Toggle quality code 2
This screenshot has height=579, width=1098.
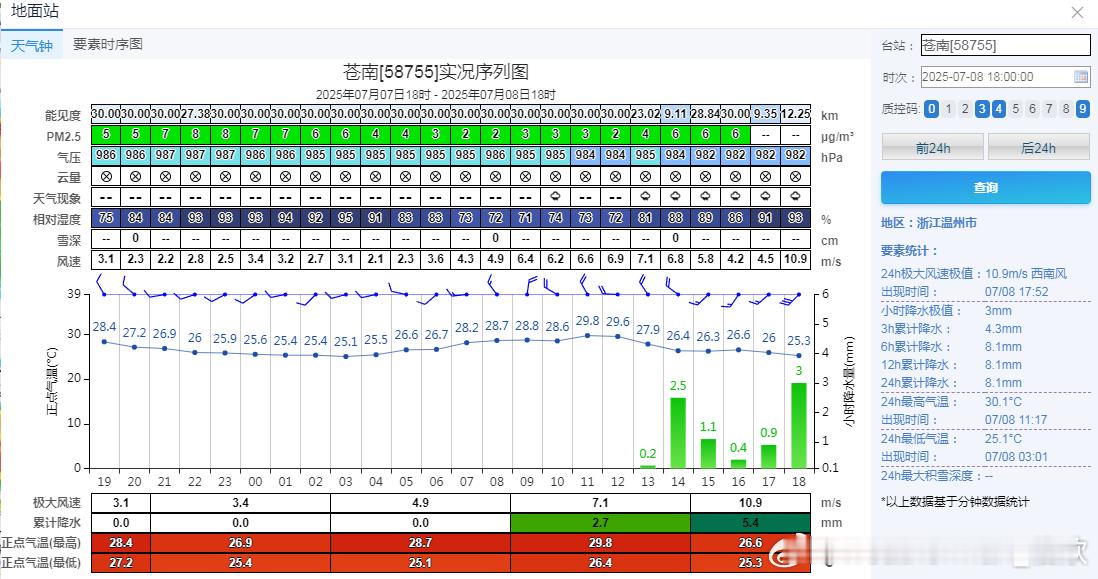[965, 109]
